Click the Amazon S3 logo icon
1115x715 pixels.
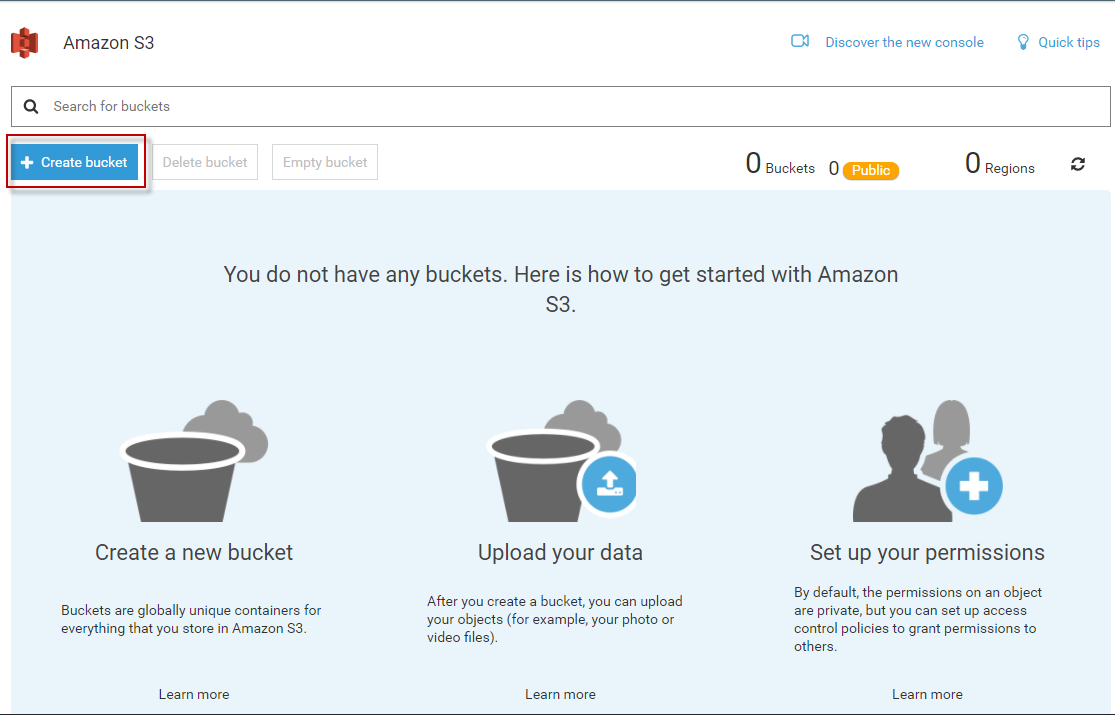click(x=25, y=43)
